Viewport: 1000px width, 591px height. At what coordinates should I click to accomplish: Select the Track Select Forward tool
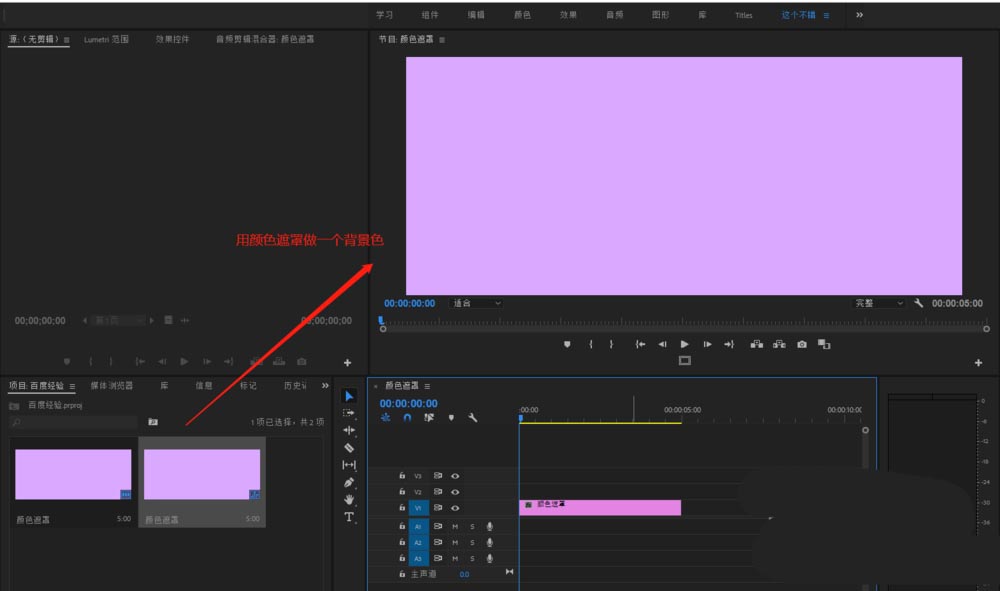(x=349, y=414)
